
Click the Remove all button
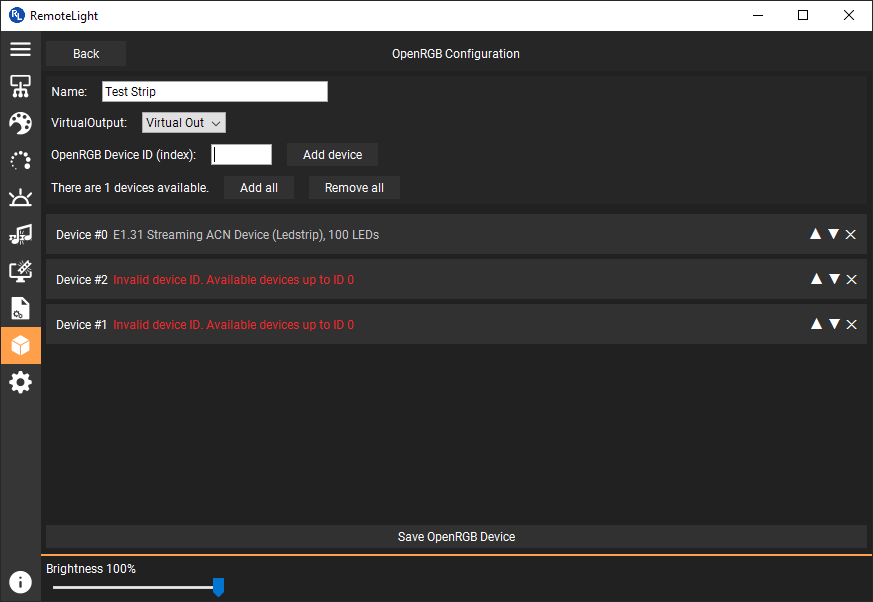click(x=354, y=188)
